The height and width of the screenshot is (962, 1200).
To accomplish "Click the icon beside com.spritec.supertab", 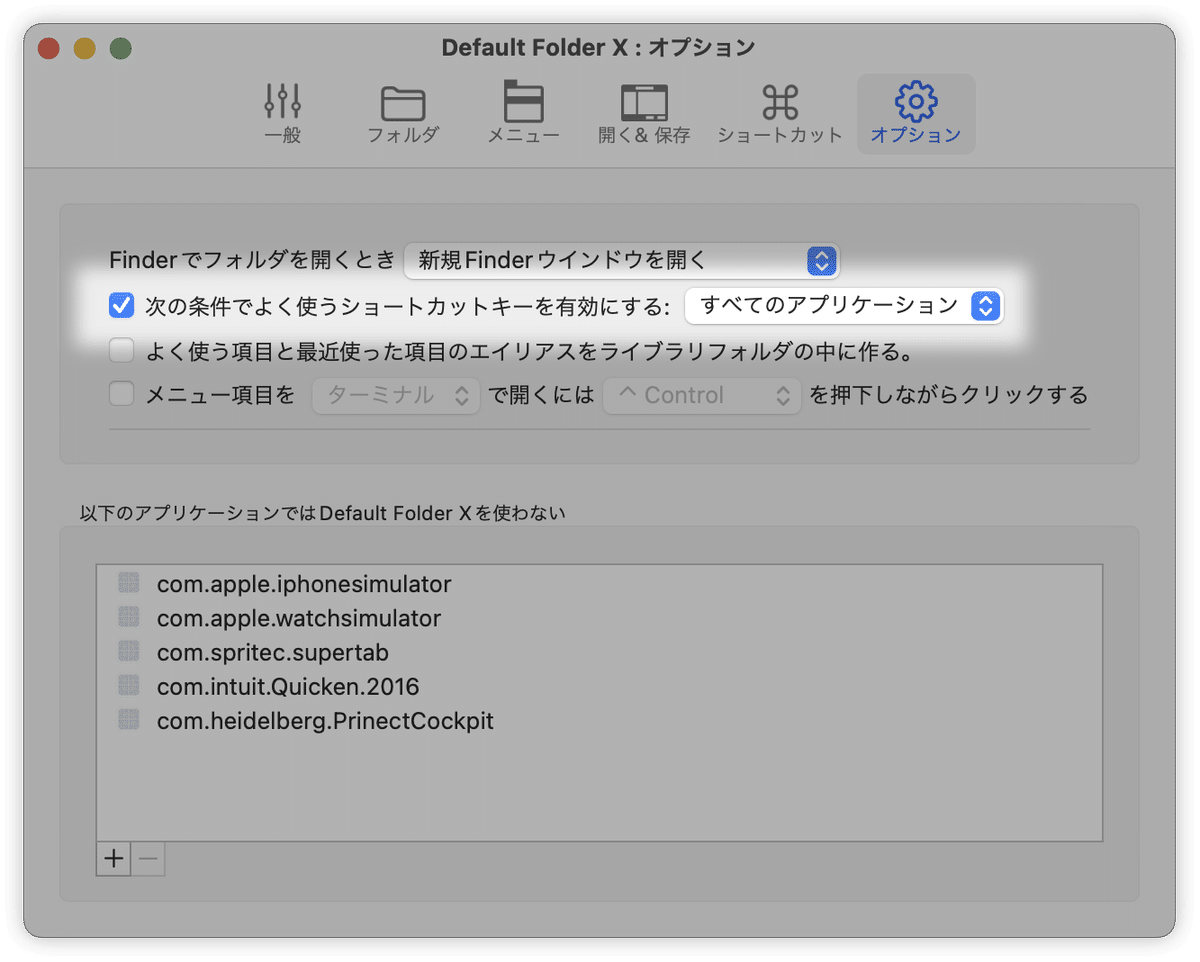I will (128, 652).
